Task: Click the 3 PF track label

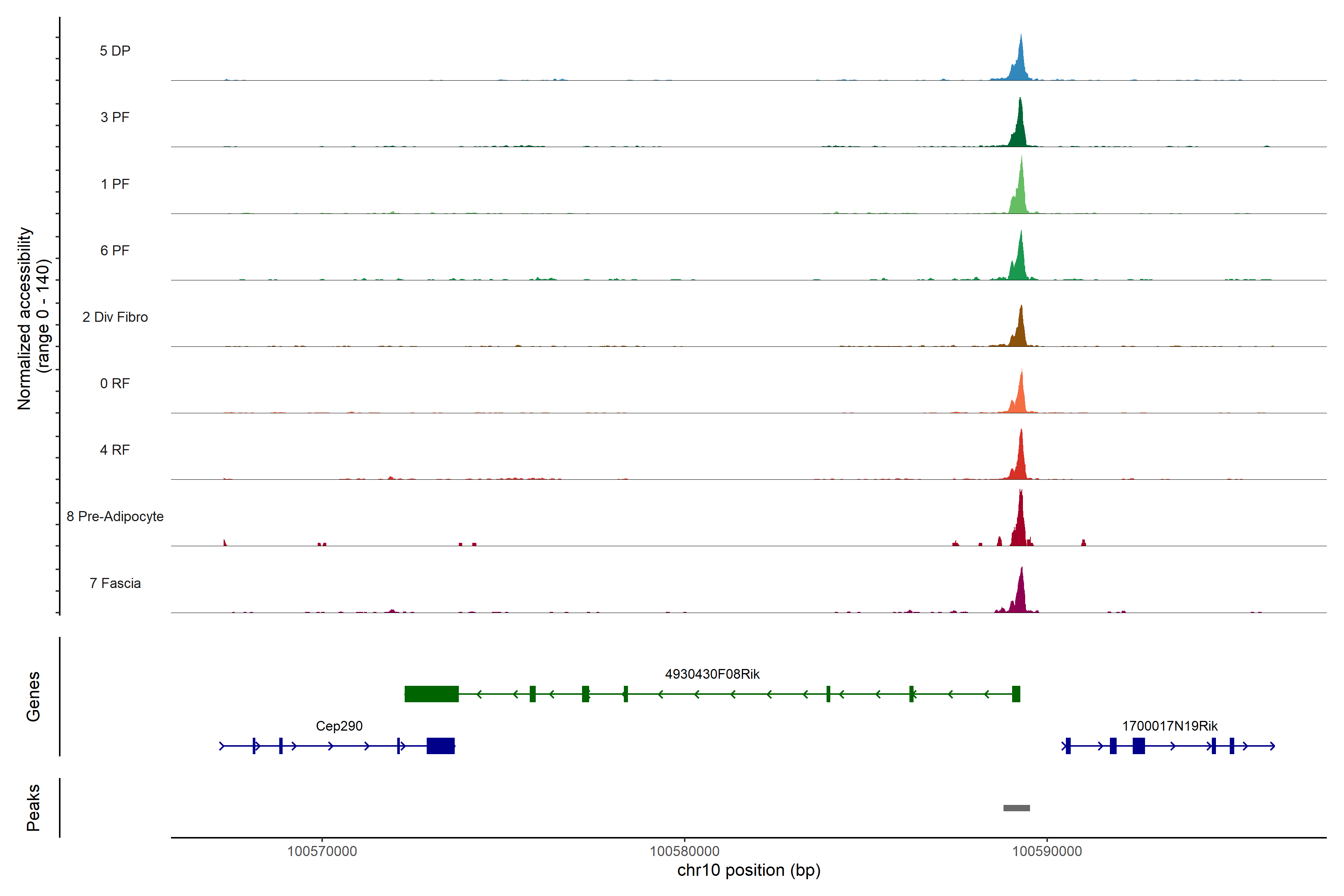Action: coord(115,117)
